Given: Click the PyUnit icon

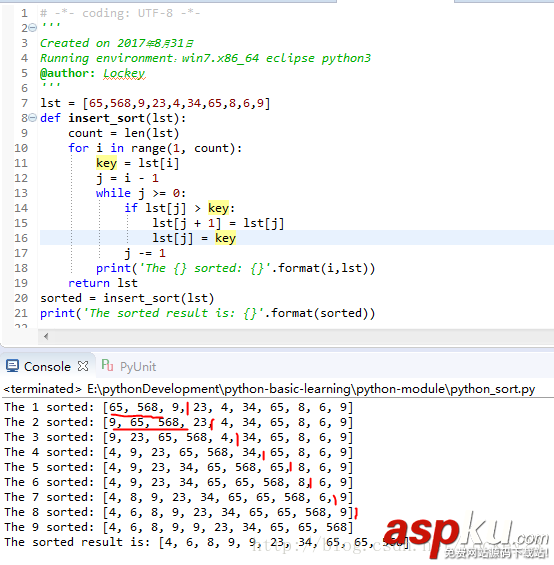Looking at the screenshot, I should 107,365.
